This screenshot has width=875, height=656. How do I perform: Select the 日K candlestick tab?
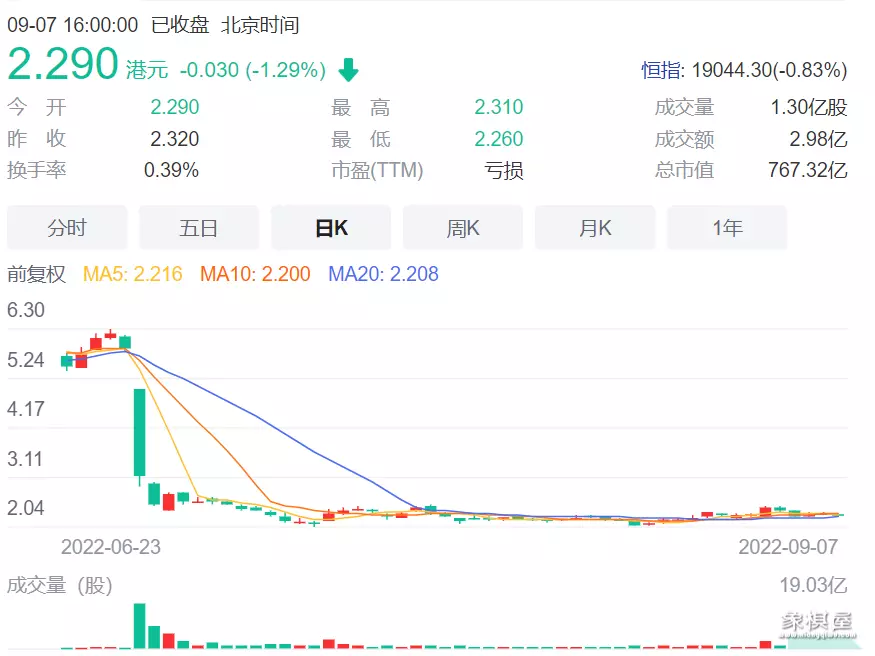pyautogui.click(x=331, y=228)
